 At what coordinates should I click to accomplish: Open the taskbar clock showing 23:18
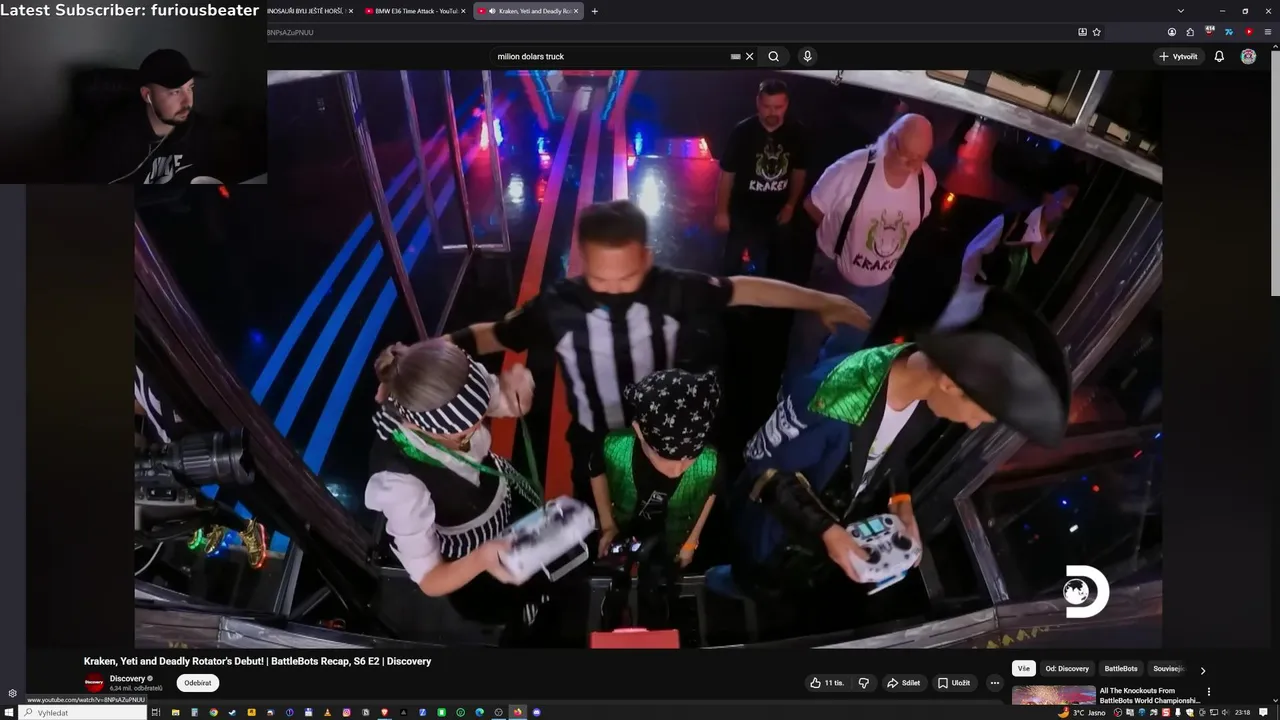point(1242,712)
